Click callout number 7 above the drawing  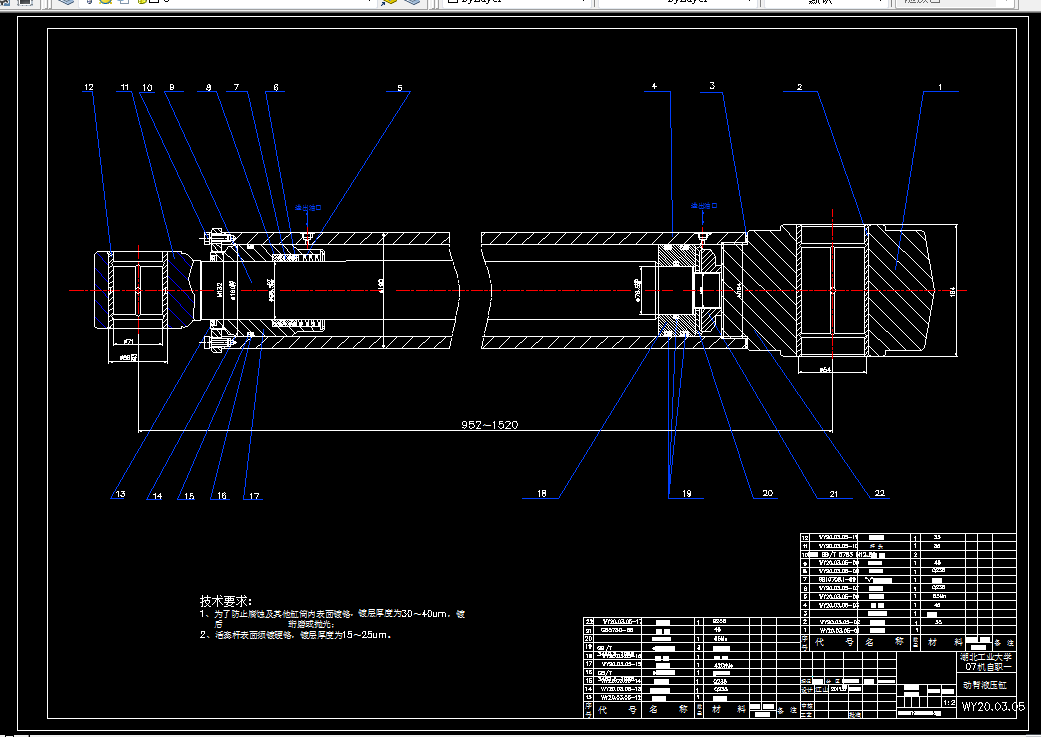236,87
